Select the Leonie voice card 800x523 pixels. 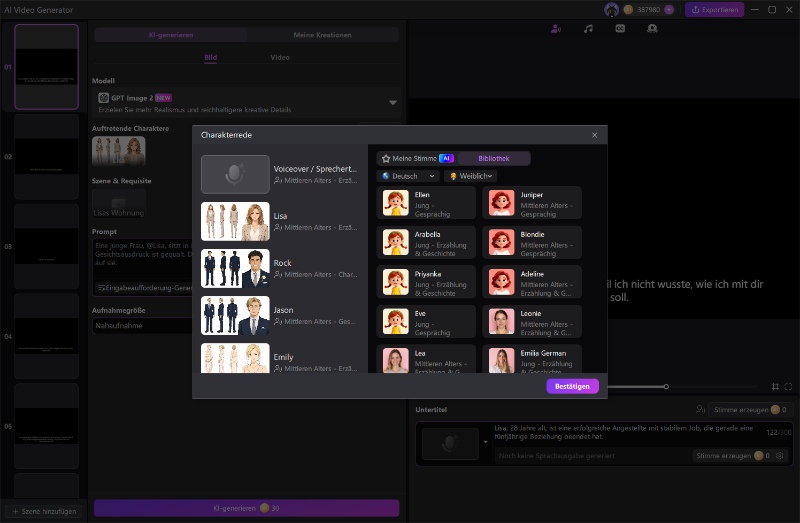[x=532, y=322]
